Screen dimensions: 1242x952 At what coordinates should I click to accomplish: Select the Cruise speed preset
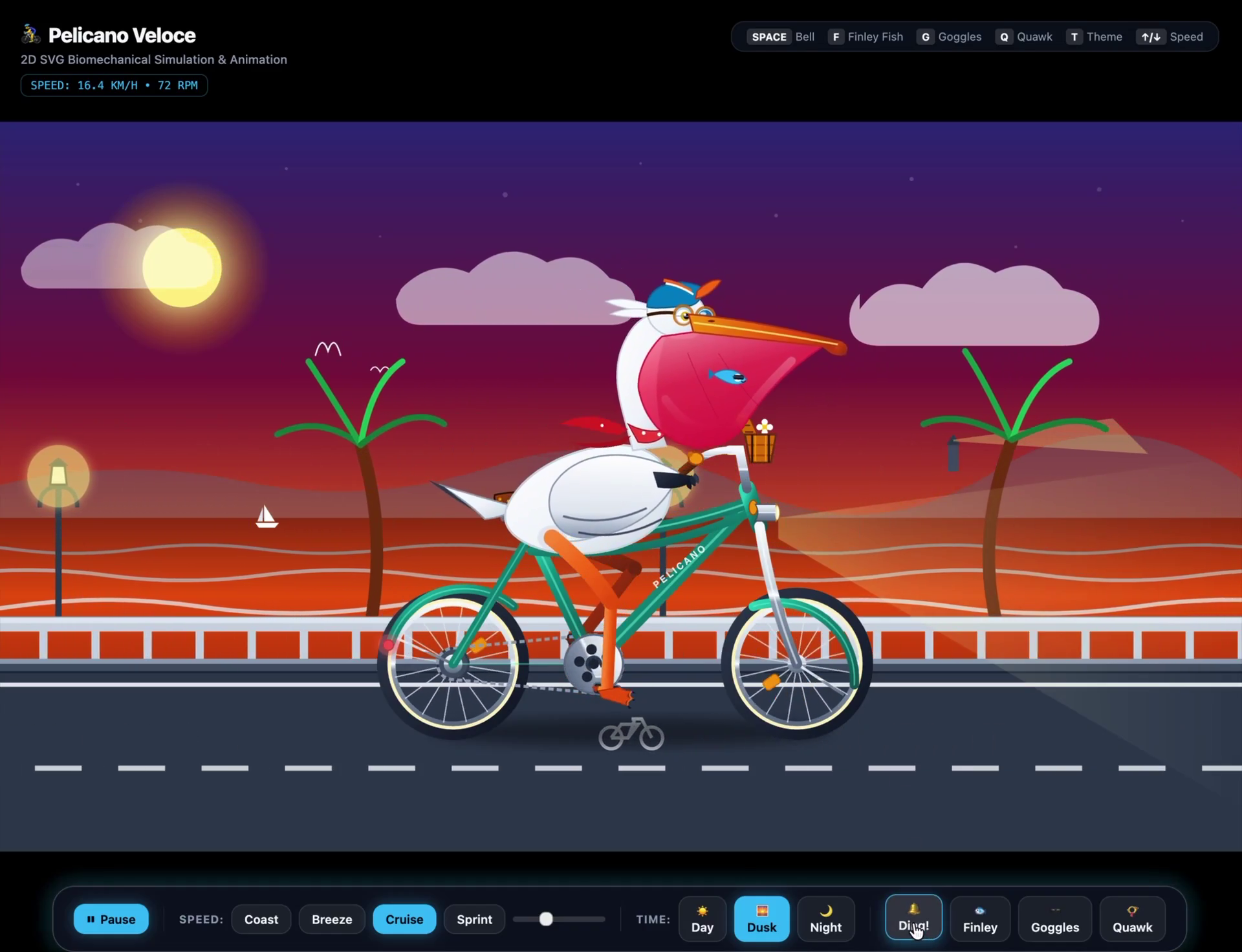coord(404,919)
